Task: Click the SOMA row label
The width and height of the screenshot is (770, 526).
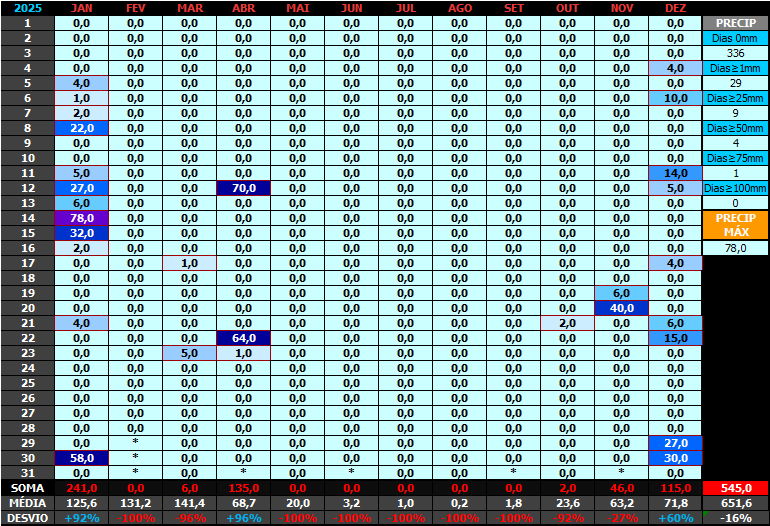Action: [x=27, y=488]
